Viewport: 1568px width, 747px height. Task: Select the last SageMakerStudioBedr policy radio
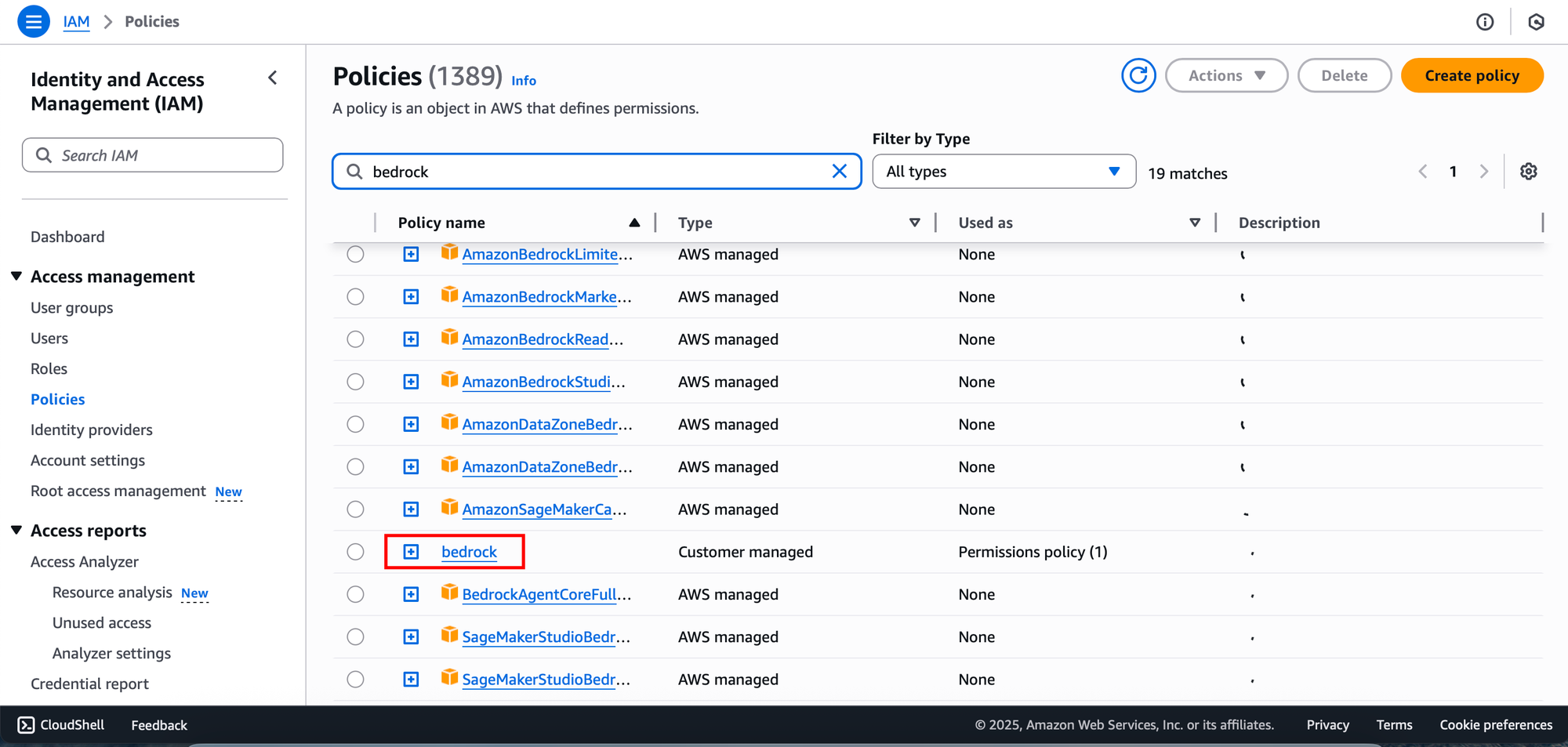click(355, 679)
